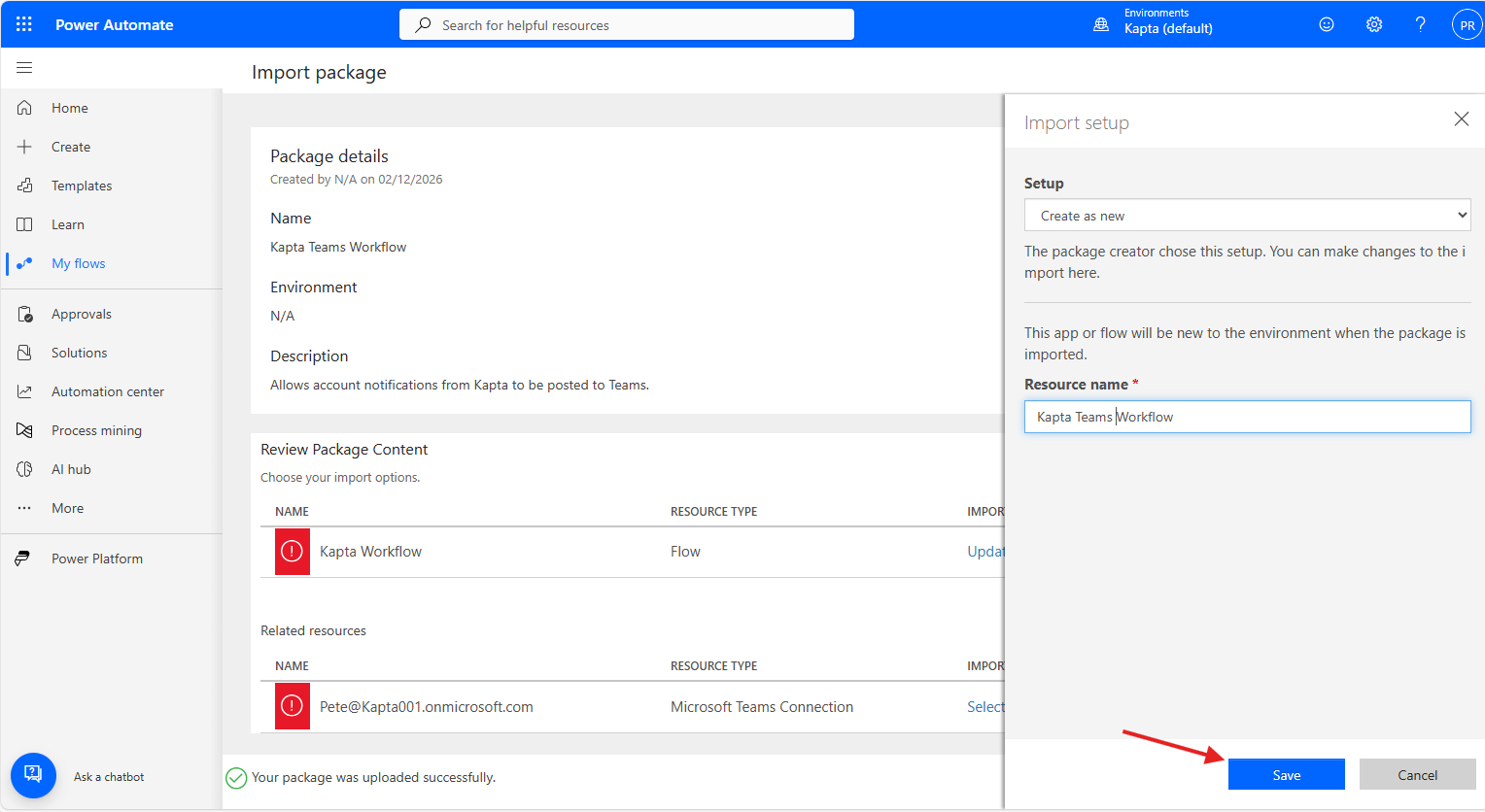This screenshot has width=1485, height=812.
Task: Click the Save button
Action: (1286, 775)
